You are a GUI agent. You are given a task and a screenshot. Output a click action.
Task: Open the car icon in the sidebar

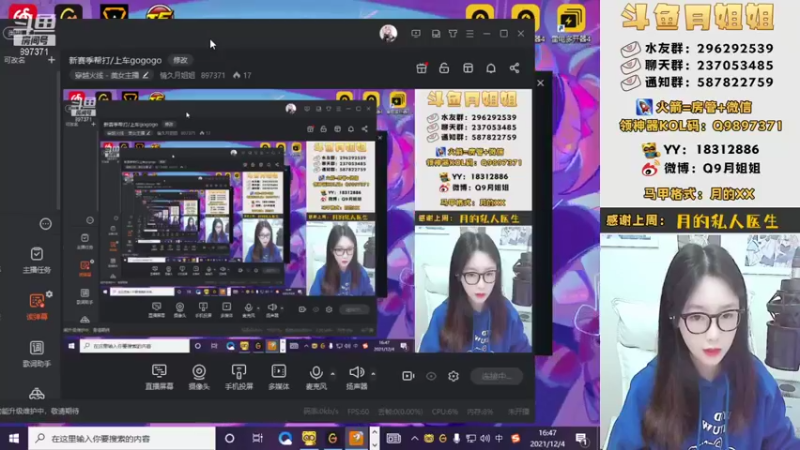[x=37, y=393]
